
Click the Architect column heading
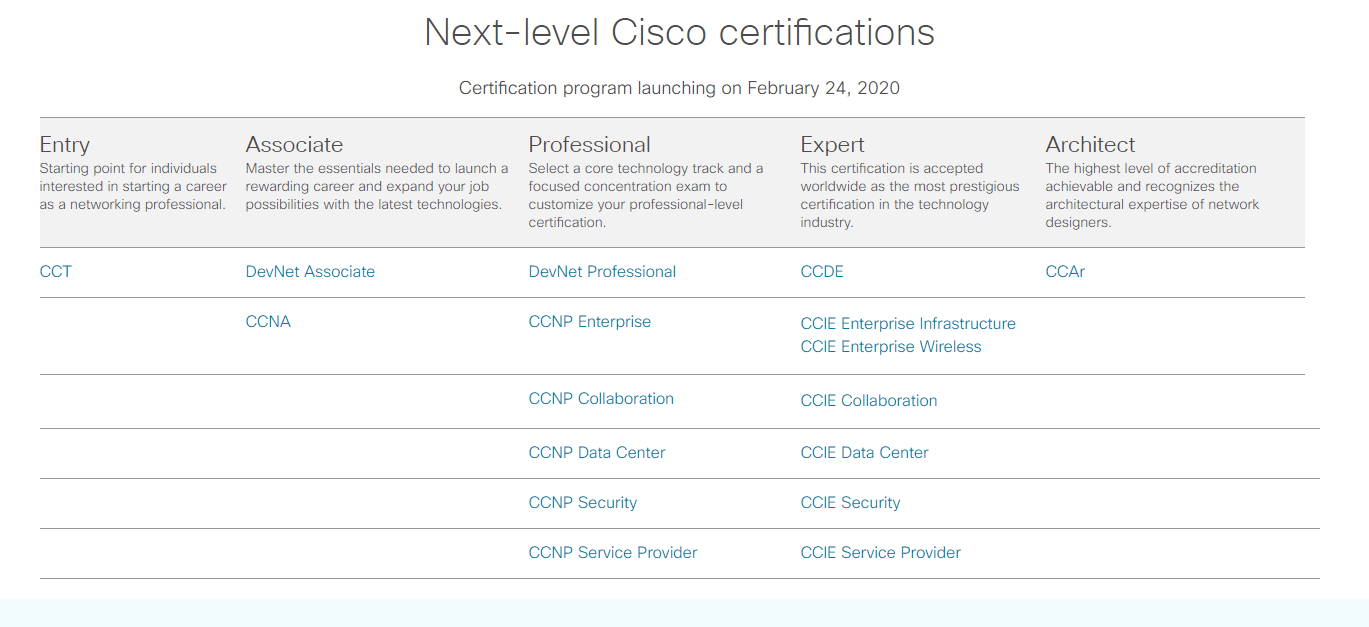click(x=1091, y=145)
